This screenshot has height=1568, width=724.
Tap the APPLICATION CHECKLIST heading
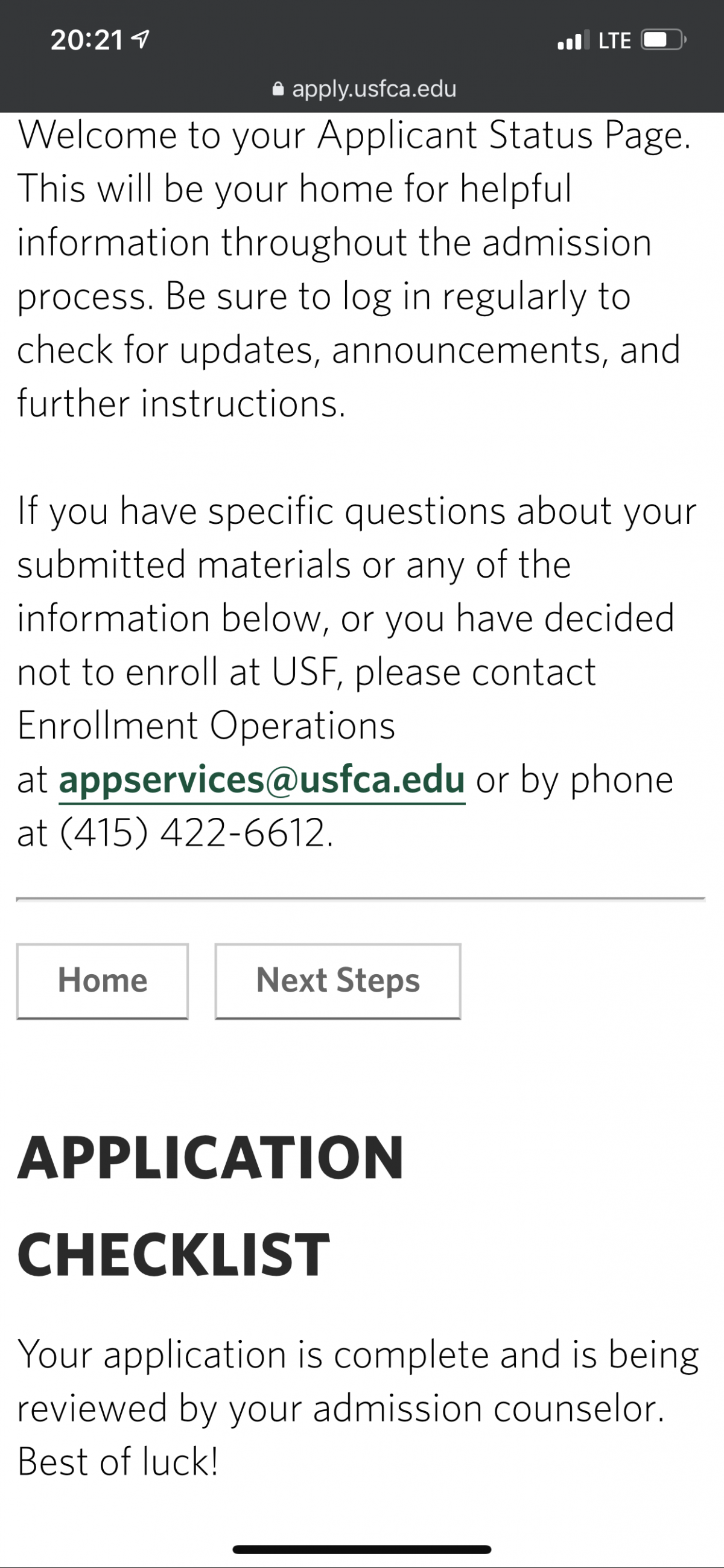point(211,1206)
